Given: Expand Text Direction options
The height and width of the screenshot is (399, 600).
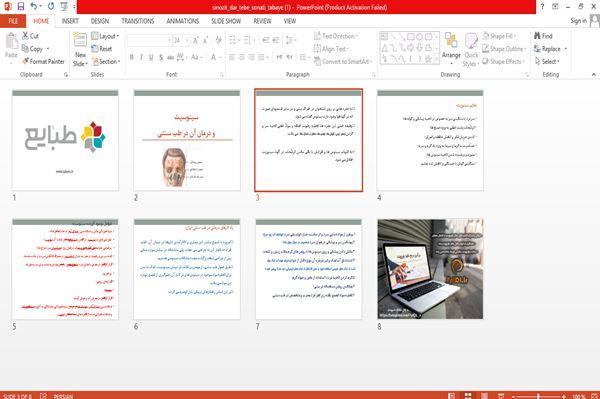Looking at the screenshot, I should [x=336, y=36].
